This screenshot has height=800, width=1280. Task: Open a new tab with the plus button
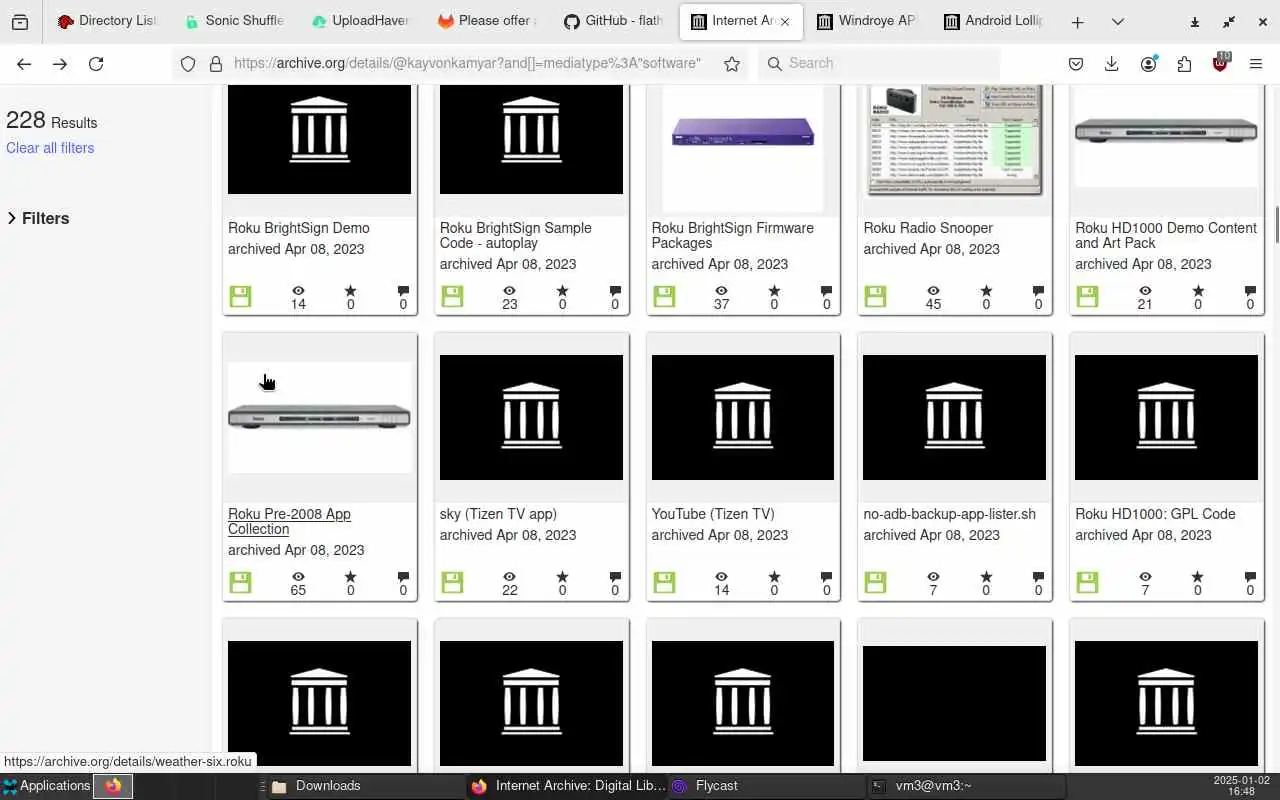click(1077, 22)
